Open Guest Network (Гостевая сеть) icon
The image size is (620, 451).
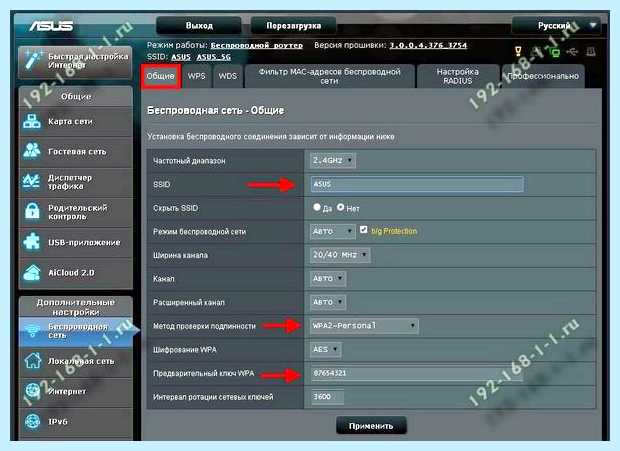(x=32, y=151)
